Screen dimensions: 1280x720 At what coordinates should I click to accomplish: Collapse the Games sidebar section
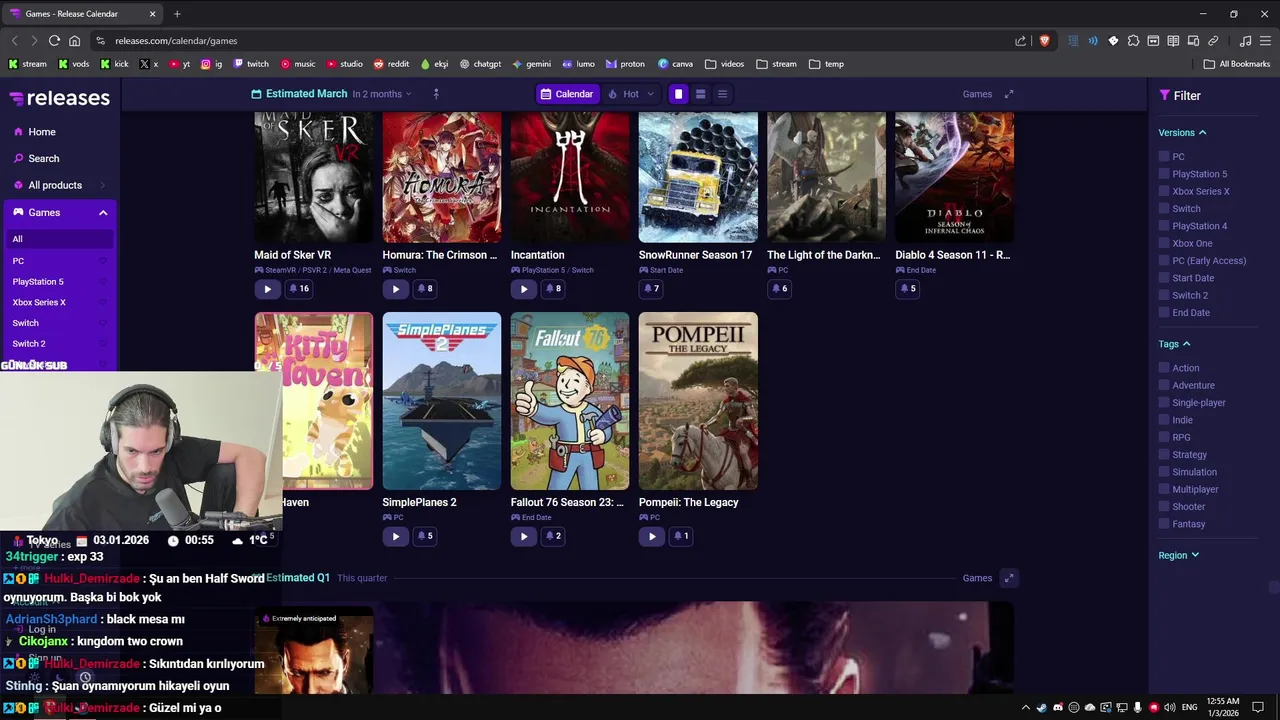pyautogui.click(x=102, y=213)
